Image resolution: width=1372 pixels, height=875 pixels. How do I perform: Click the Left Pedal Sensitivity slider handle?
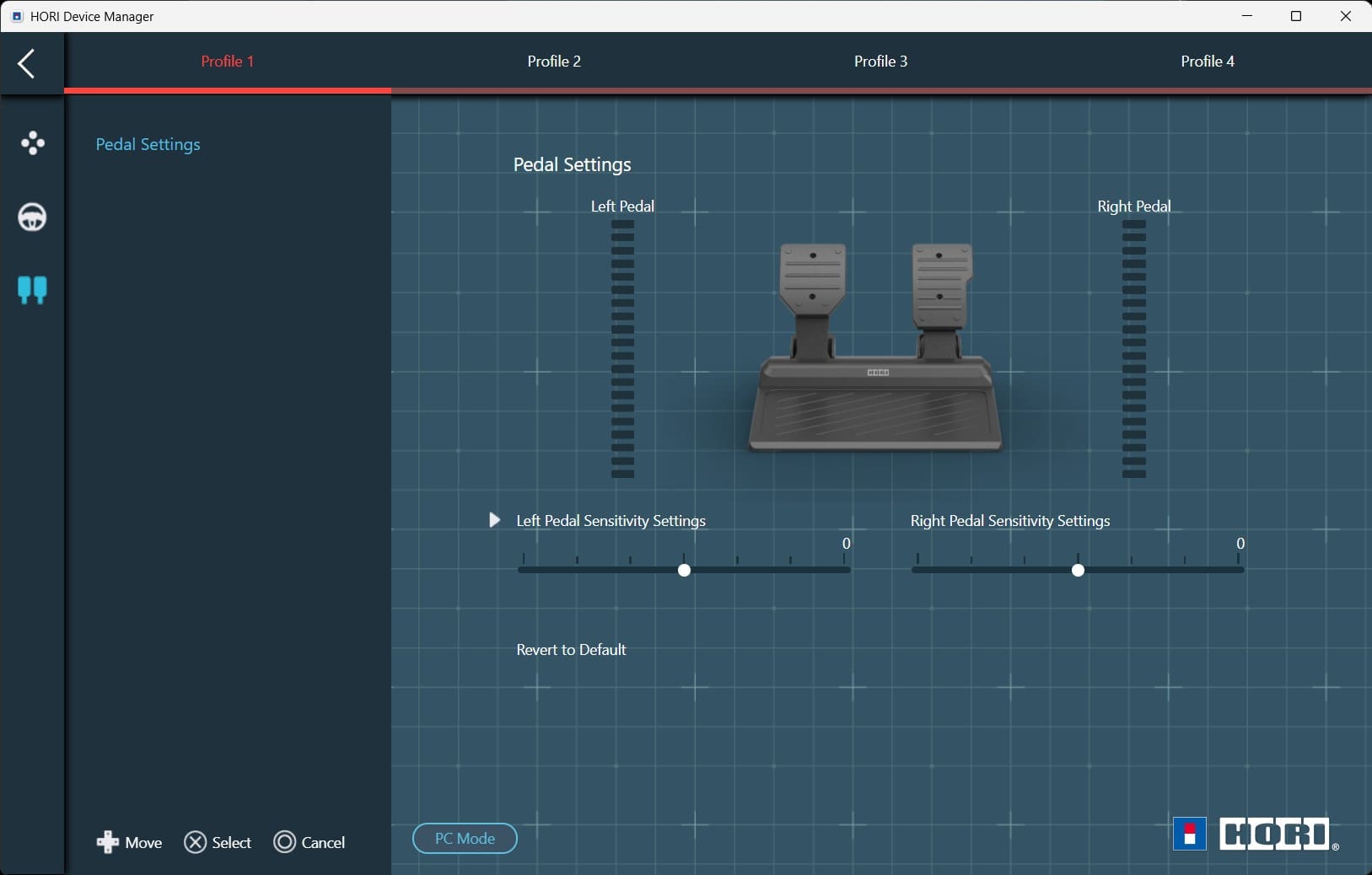pyautogui.click(x=684, y=571)
